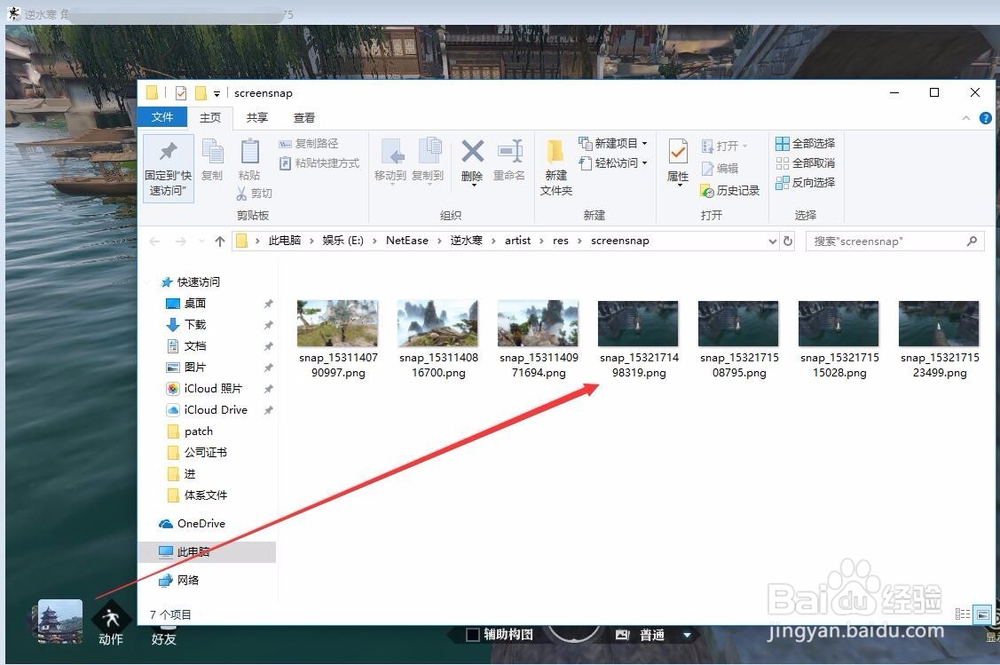Click the game's pagoda photo album icon
Screen dimensions: 1000x665
tap(60, 621)
